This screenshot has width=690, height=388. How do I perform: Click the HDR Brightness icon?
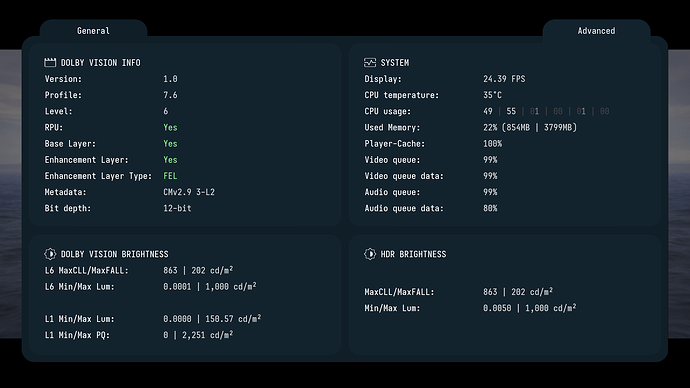[x=370, y=254]
